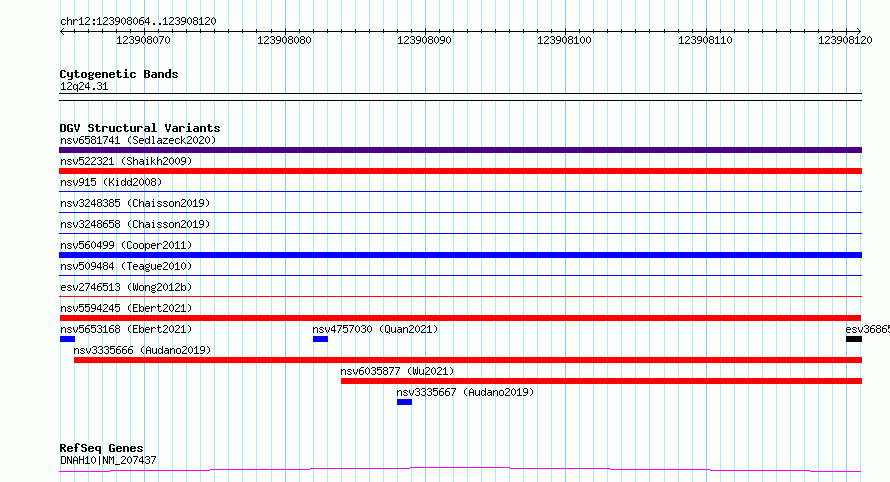The height and width of the screenshot is (482, 890).
Task: Select the DNAH10|NM_207437 gene label
Action: tap(108, 460)
